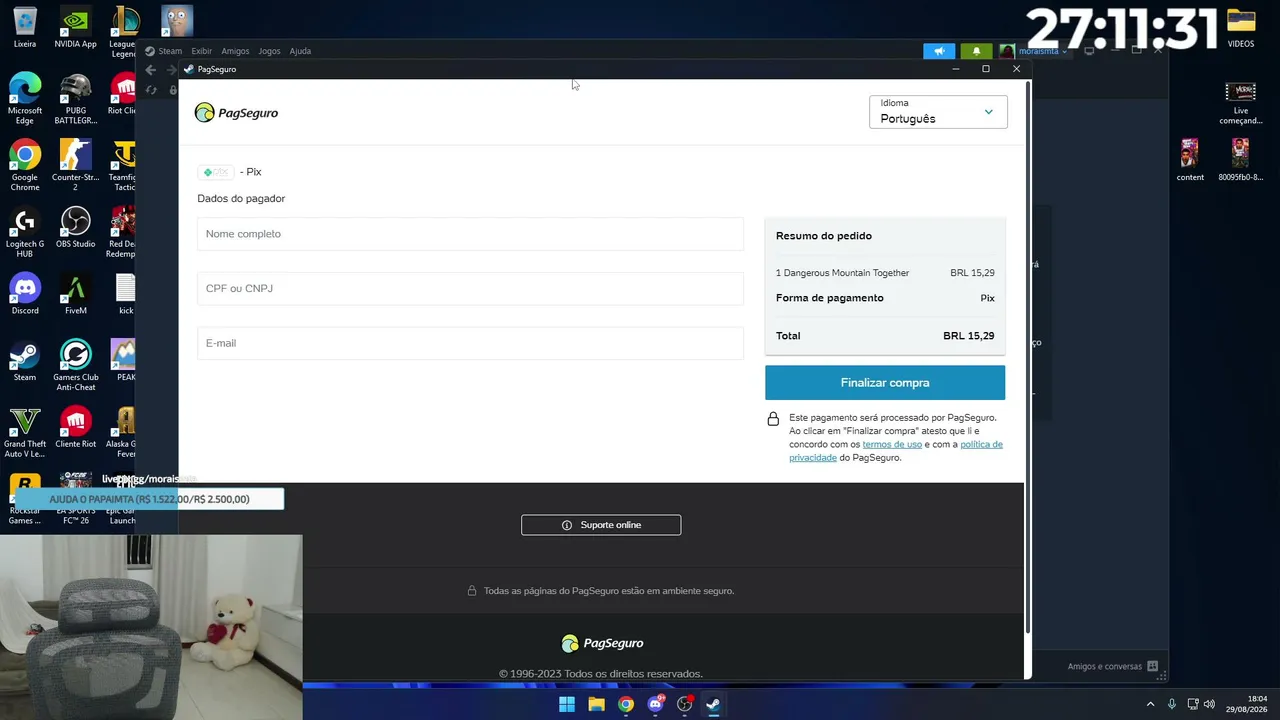Click the stream goal bar 'AJUDA O PAPAIMTA'
The image size is (1280, 720).
(149, 499)
